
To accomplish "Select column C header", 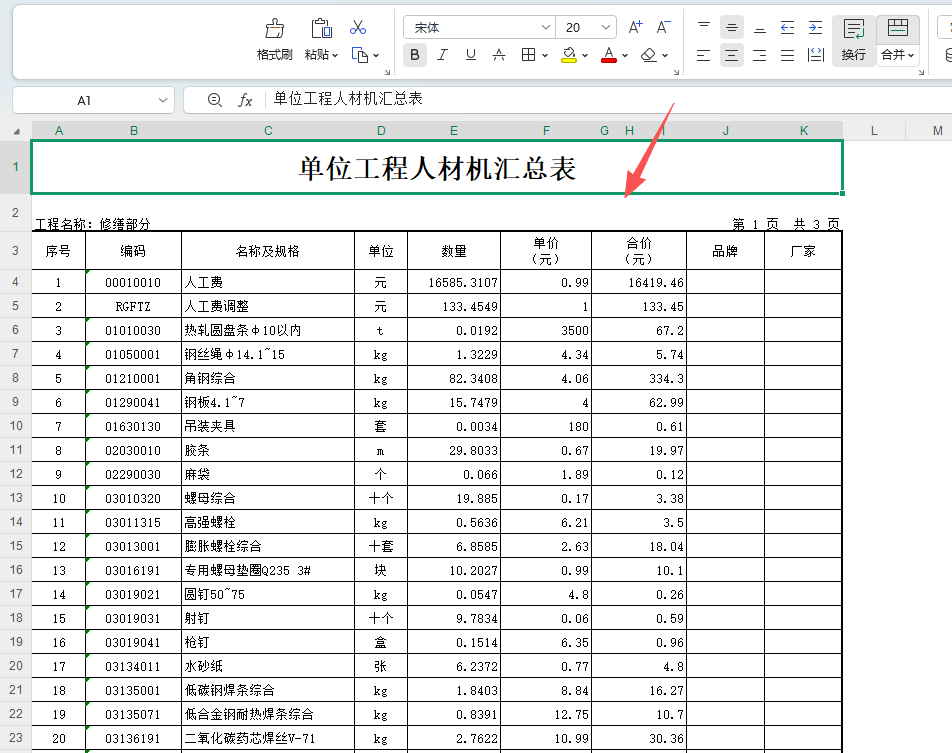I will click(268, 131).
